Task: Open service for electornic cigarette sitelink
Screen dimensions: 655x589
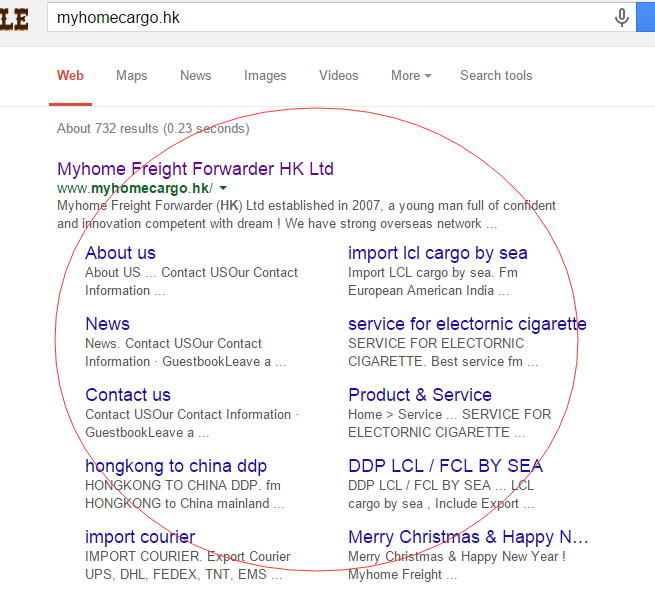Action: 467,324
